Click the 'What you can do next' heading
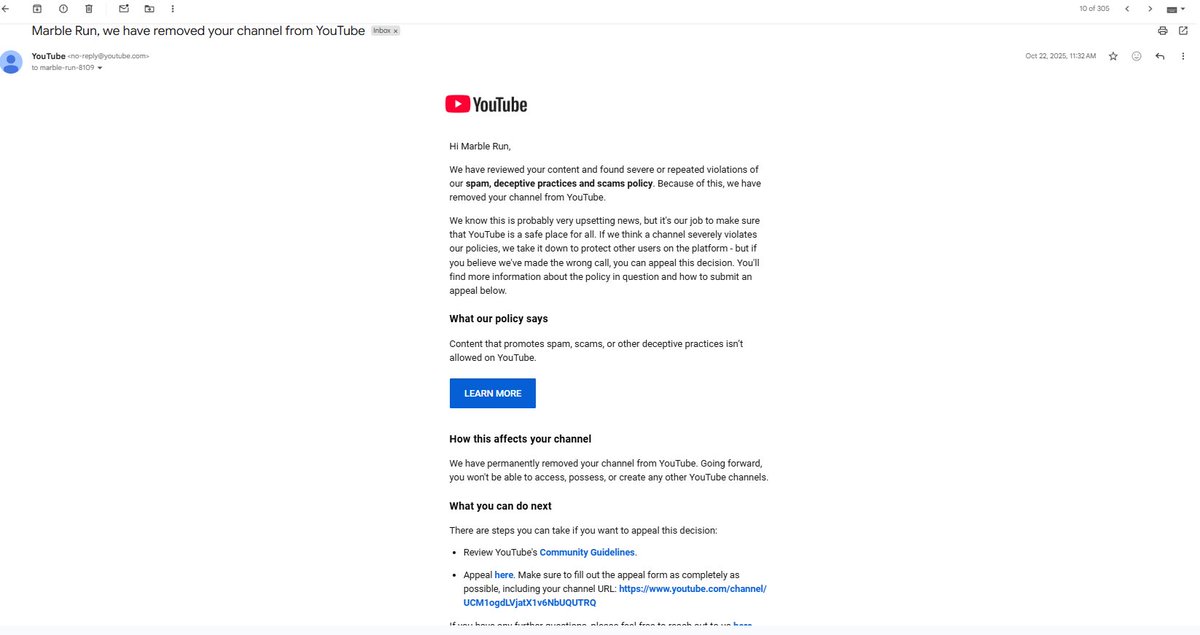1200x635 pixels. (500, 506)
